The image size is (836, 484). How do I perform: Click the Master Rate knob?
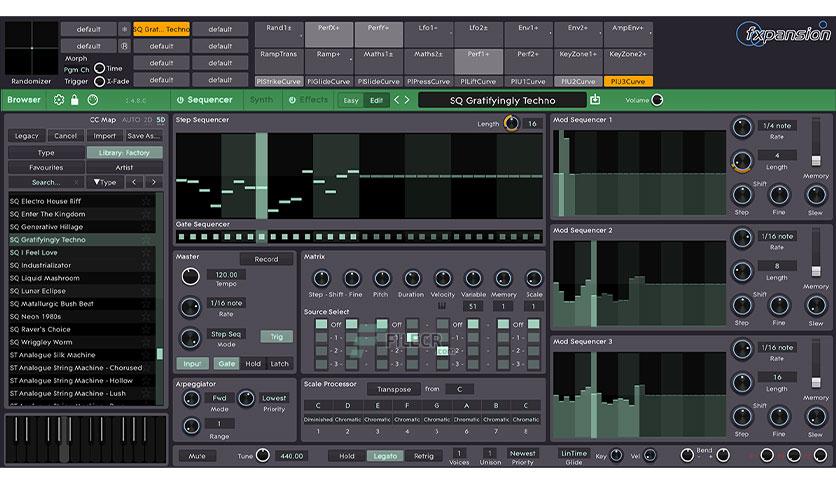(190, 307)
